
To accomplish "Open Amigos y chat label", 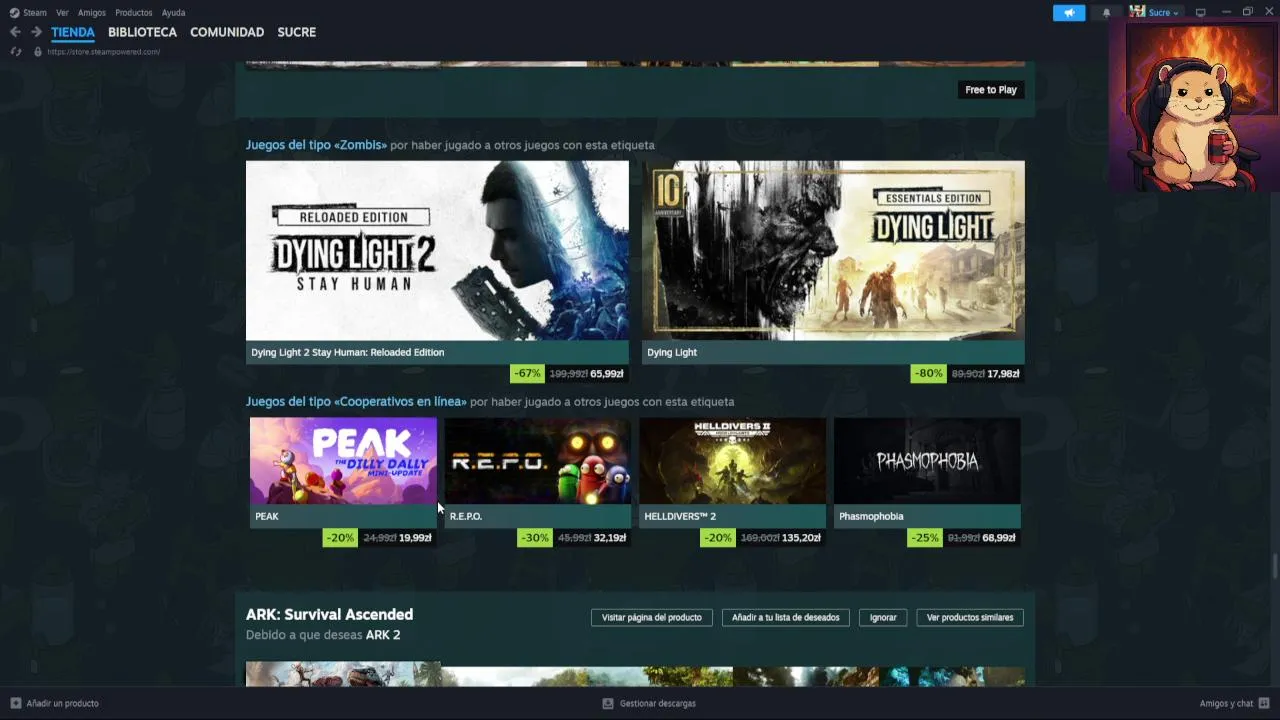I will tap(1226, 703).
